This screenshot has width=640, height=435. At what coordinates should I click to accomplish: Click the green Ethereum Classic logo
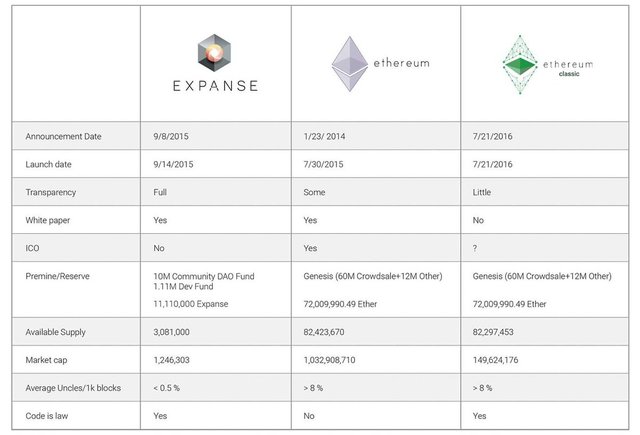click(520, 64)
